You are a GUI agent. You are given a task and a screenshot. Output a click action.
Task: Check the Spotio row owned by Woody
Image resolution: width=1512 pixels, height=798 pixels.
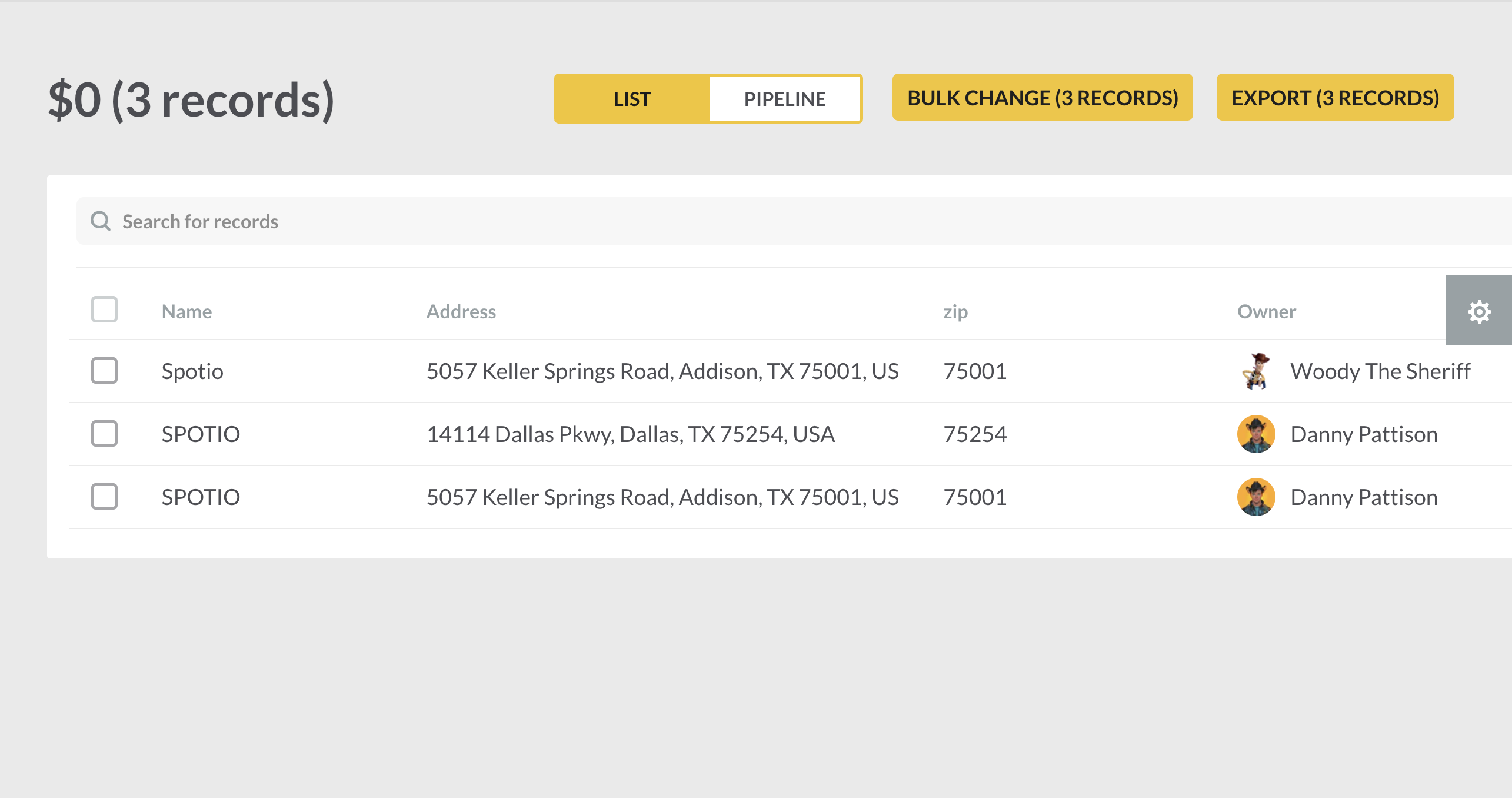[105, 371]
